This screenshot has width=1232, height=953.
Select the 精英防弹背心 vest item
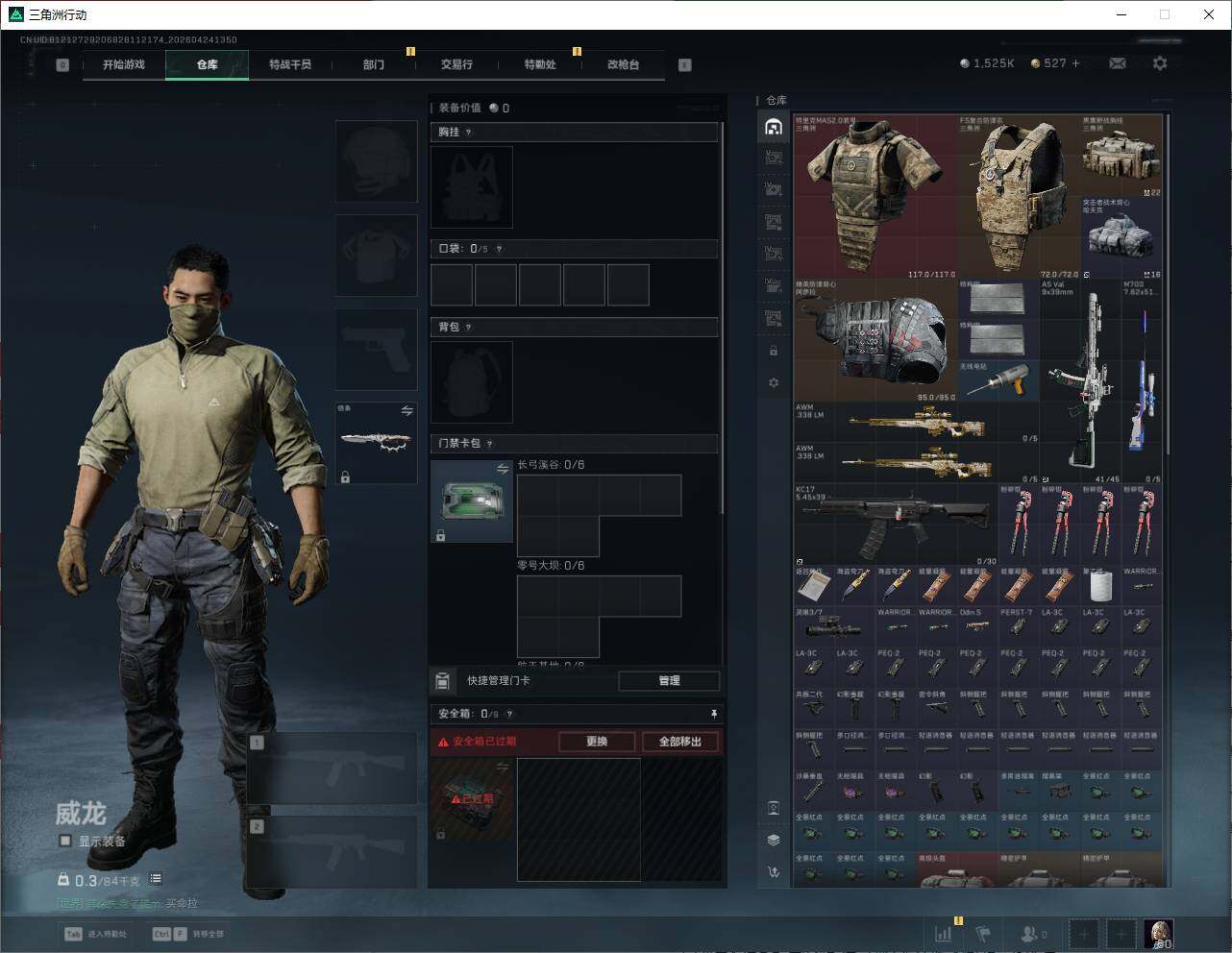pyautogui.click(x=875, y=340)
